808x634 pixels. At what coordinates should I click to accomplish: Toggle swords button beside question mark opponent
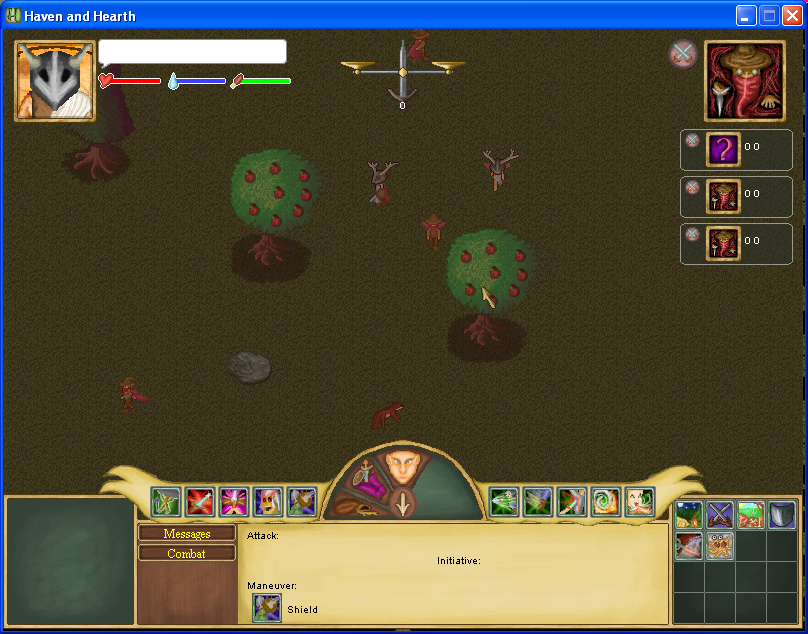pos(692,140)
